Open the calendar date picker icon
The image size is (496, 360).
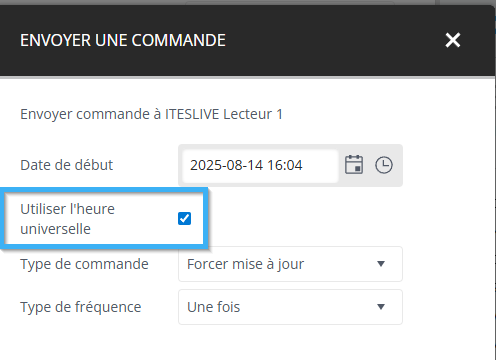click(x=354, y=165)
